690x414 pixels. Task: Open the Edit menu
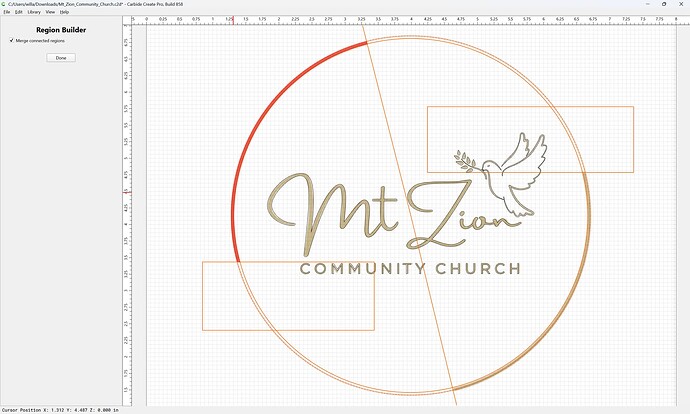[x=18, y=12]
